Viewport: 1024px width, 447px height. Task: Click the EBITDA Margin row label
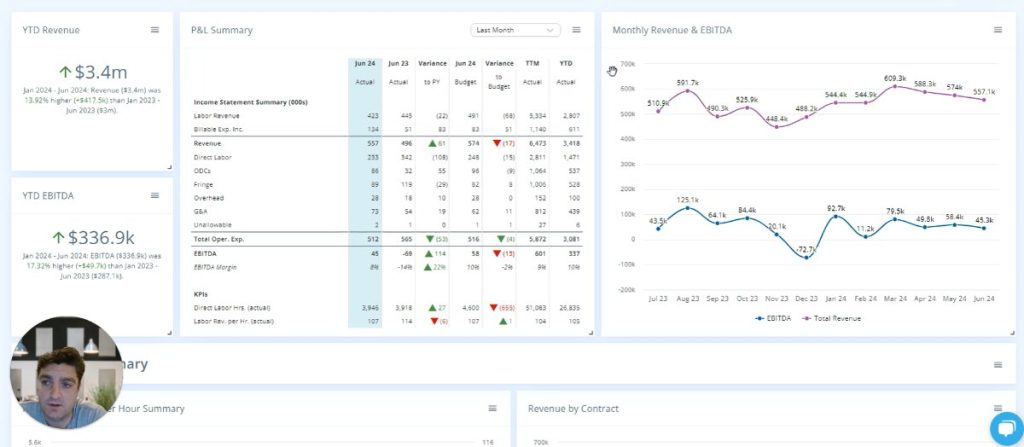click(215, 267)
